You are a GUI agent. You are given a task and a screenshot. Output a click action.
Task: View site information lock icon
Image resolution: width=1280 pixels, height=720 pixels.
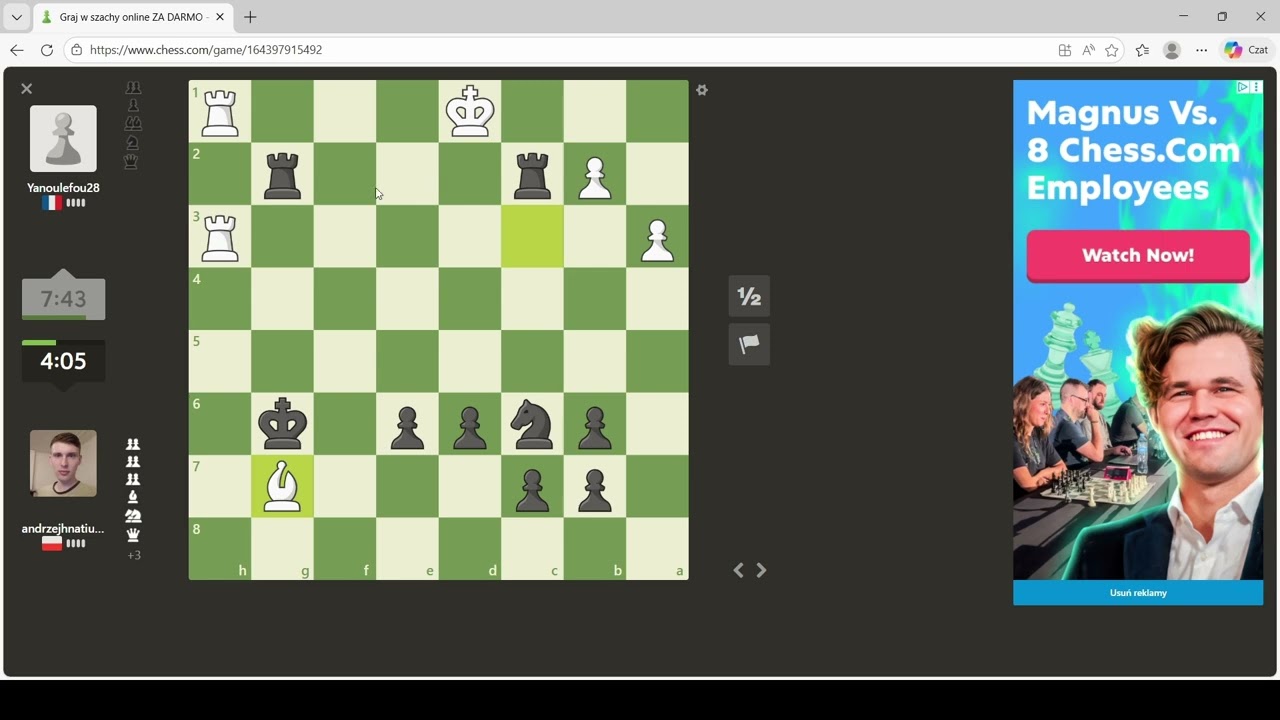tap(77, 50)
